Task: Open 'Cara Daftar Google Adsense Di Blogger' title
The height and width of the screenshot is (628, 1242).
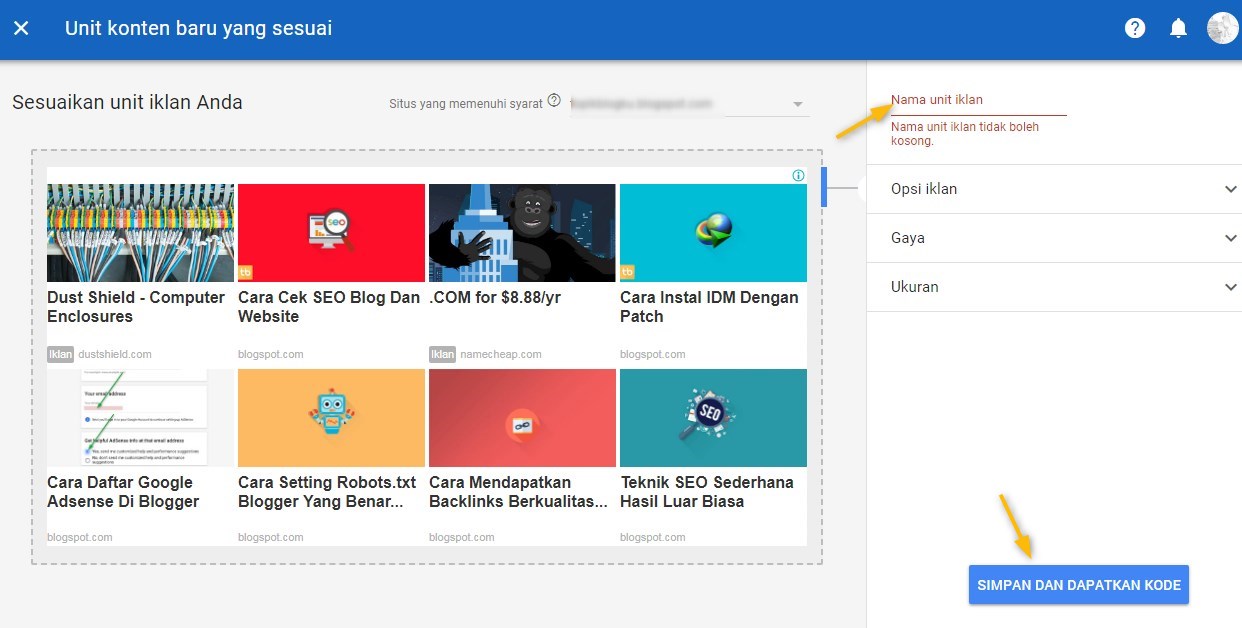Action: [x=123, y=492]
